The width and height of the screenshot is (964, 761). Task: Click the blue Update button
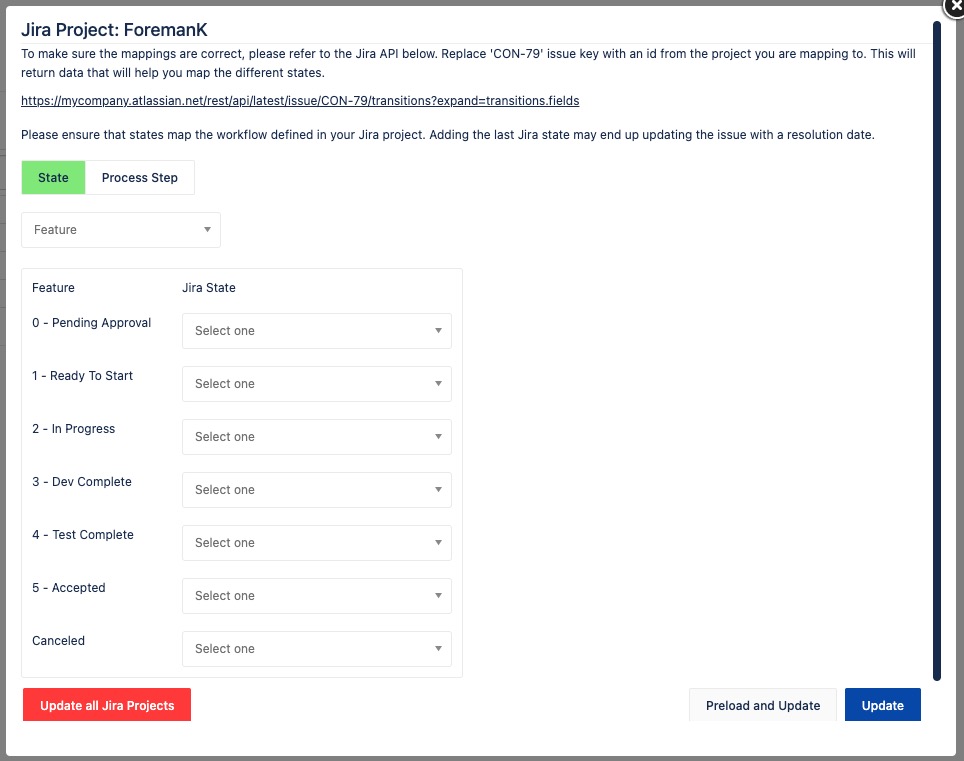pyautogui.click(x=883, y=705)
